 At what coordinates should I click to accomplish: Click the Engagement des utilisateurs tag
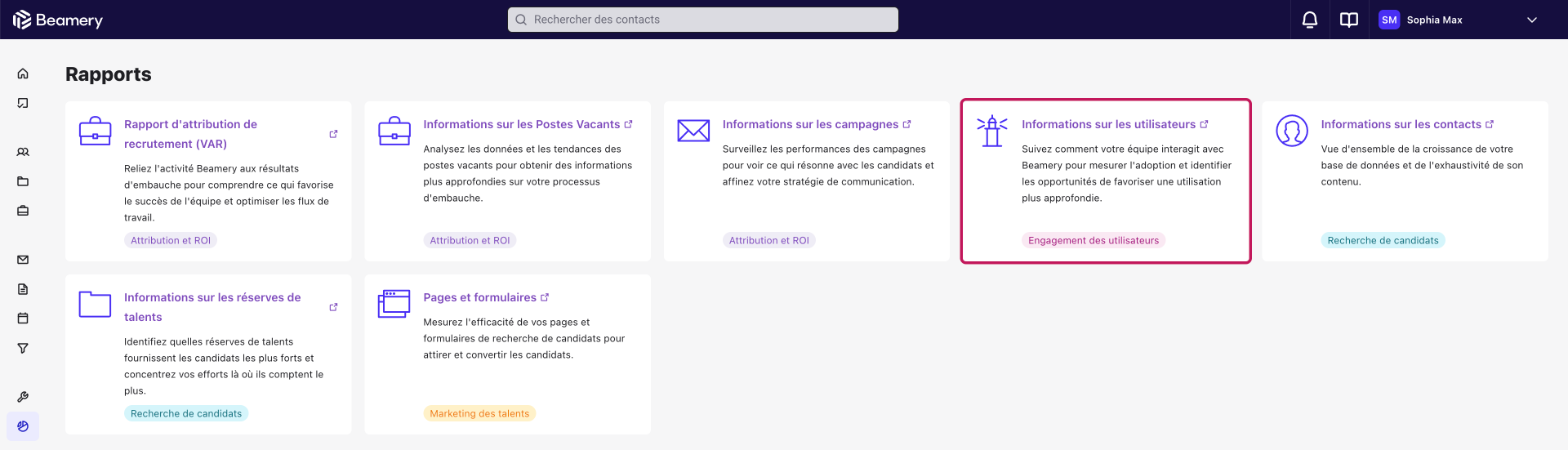click(1093, 240)
